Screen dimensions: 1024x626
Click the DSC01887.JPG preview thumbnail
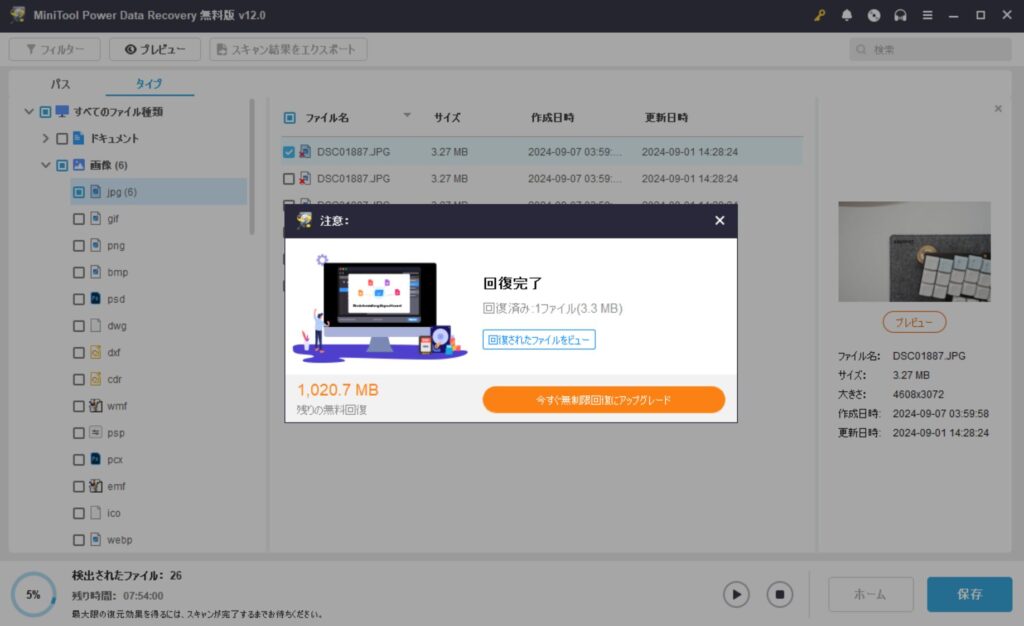pos(914,251)
